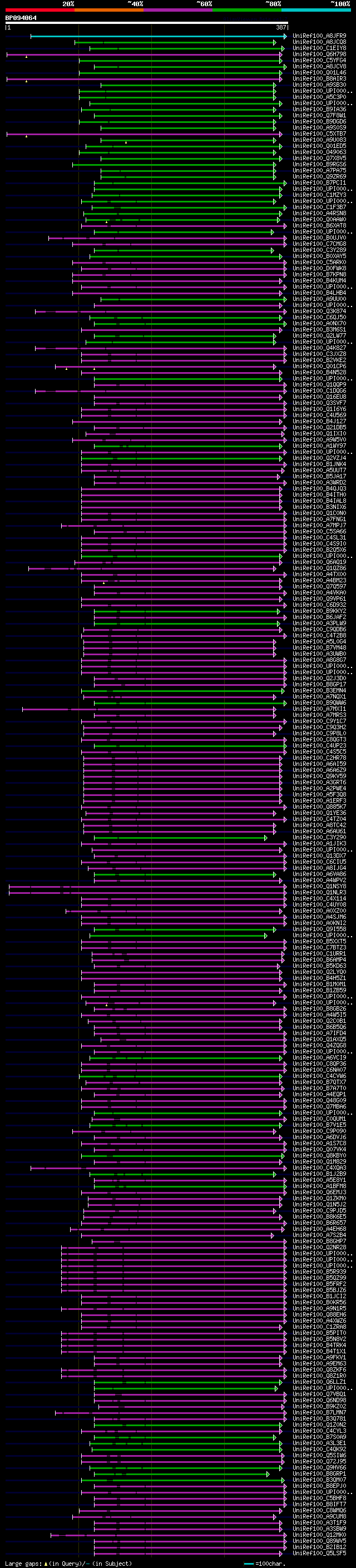Select the UniRef100_C6QJ50 label
The height and width of the screenshot is (1568, 356).
coord(319,317)
